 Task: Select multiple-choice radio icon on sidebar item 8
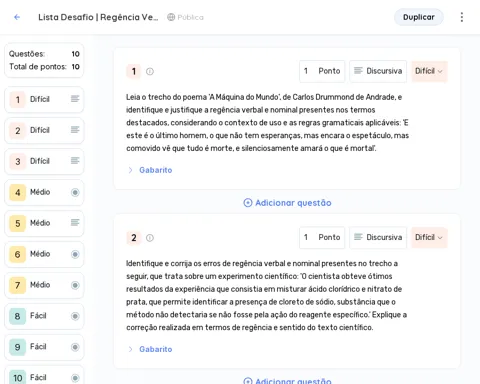pos(75,316)
